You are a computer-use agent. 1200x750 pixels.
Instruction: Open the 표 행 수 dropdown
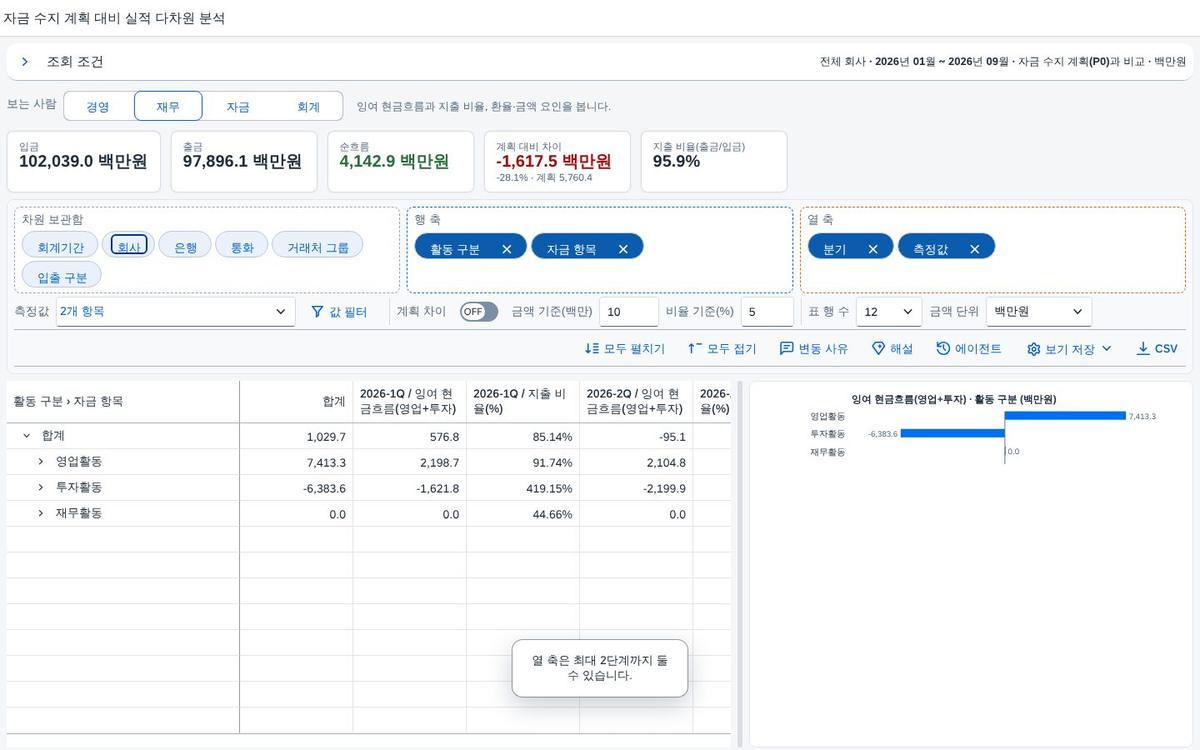(889, 311)
